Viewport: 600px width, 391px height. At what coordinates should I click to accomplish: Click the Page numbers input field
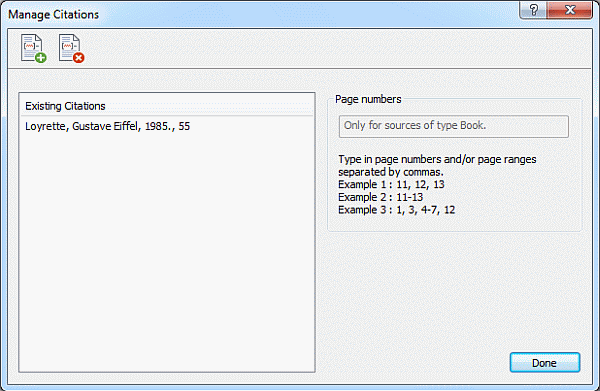(x=453, y=126)
